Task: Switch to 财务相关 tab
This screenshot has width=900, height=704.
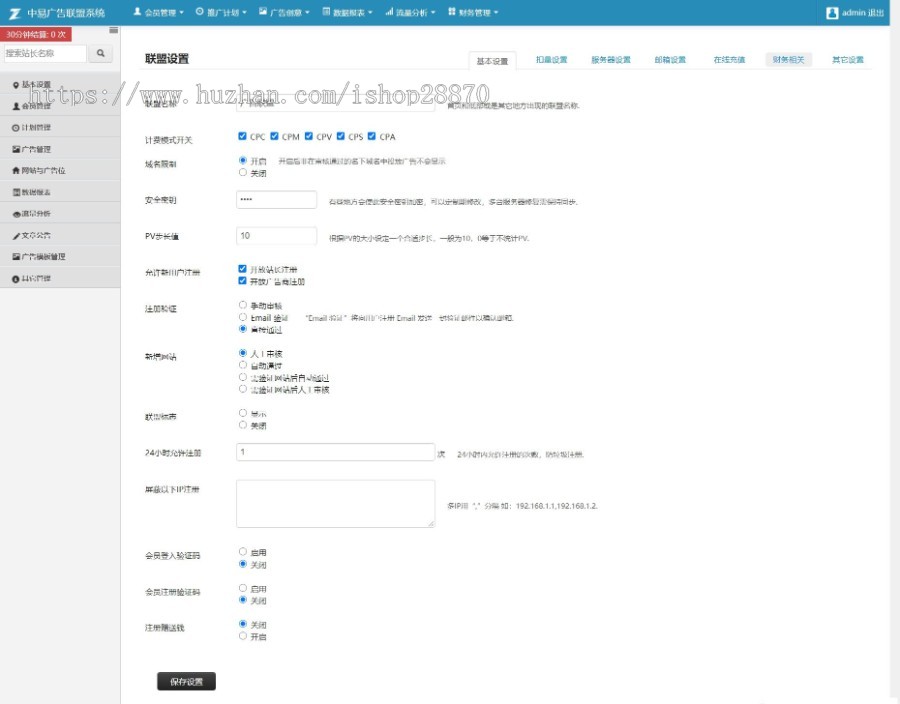Action: click(x=788, y=60)
